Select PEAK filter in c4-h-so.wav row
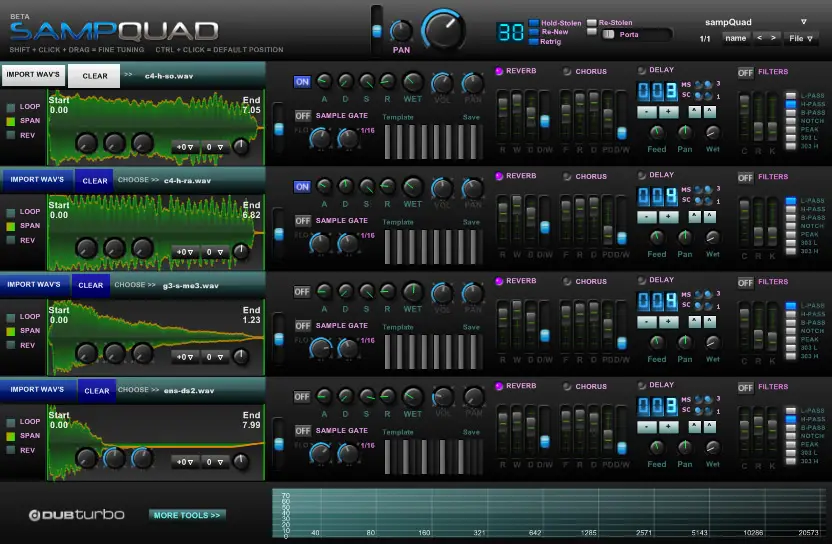 pos(791,129)
